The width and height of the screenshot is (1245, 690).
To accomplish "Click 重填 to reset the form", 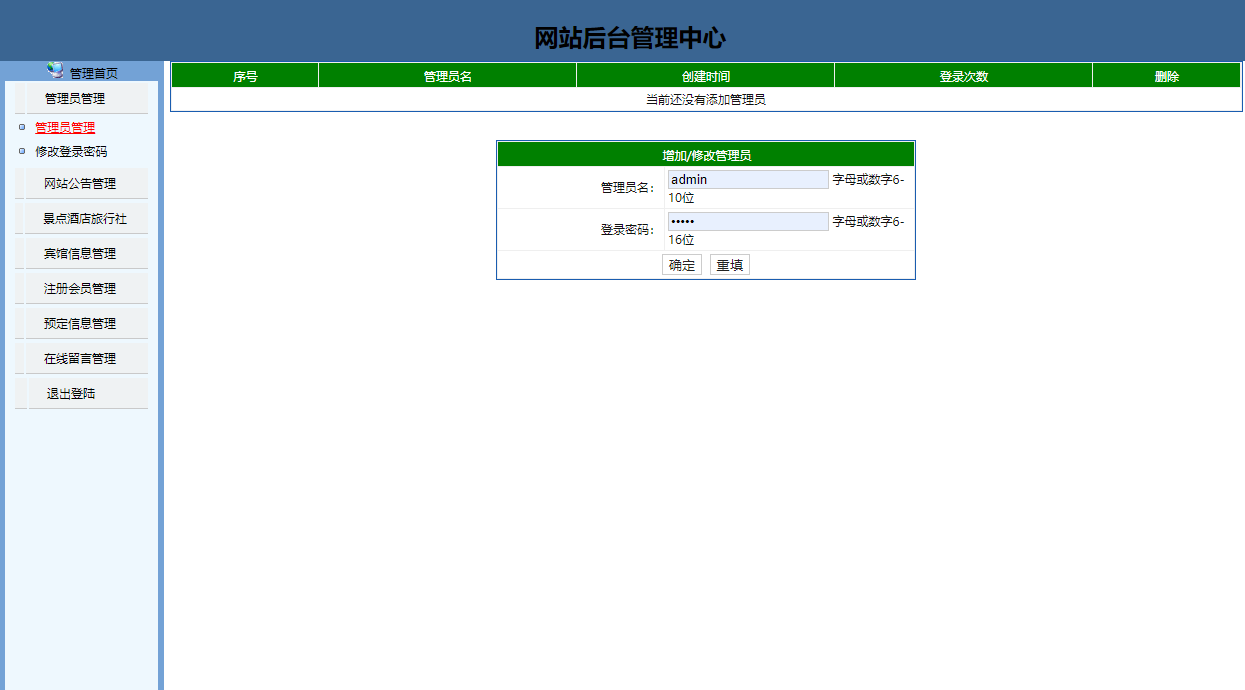I will [x=729, y=264].
